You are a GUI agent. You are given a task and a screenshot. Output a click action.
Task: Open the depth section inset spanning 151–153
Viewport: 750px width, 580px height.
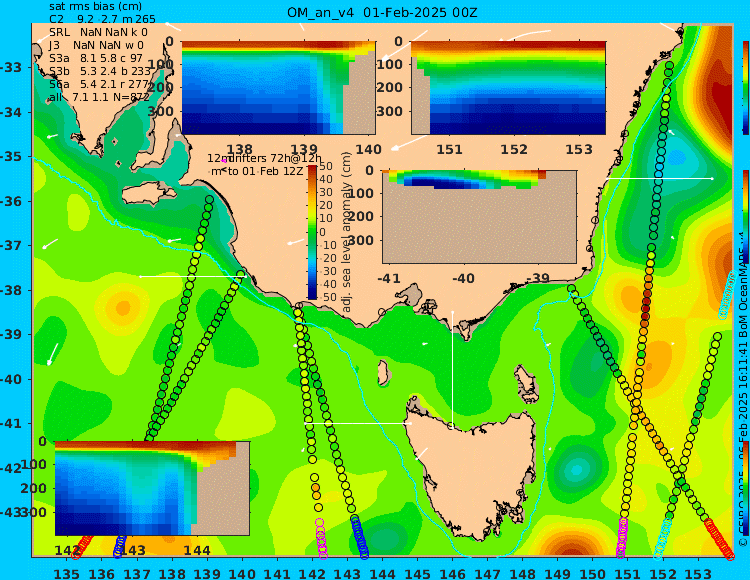click(x=508, y=88)
